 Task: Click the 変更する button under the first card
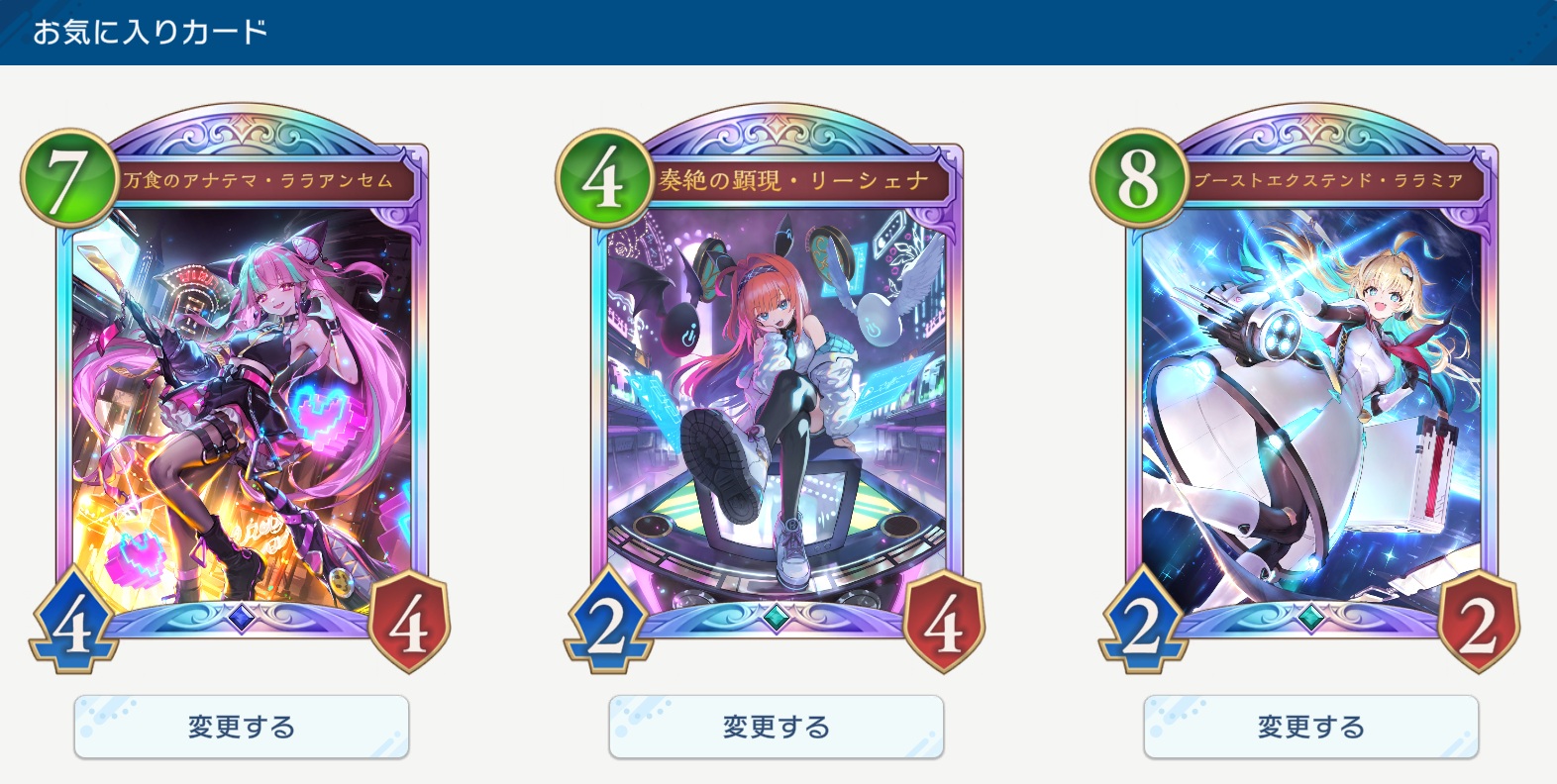pos(242,728)
